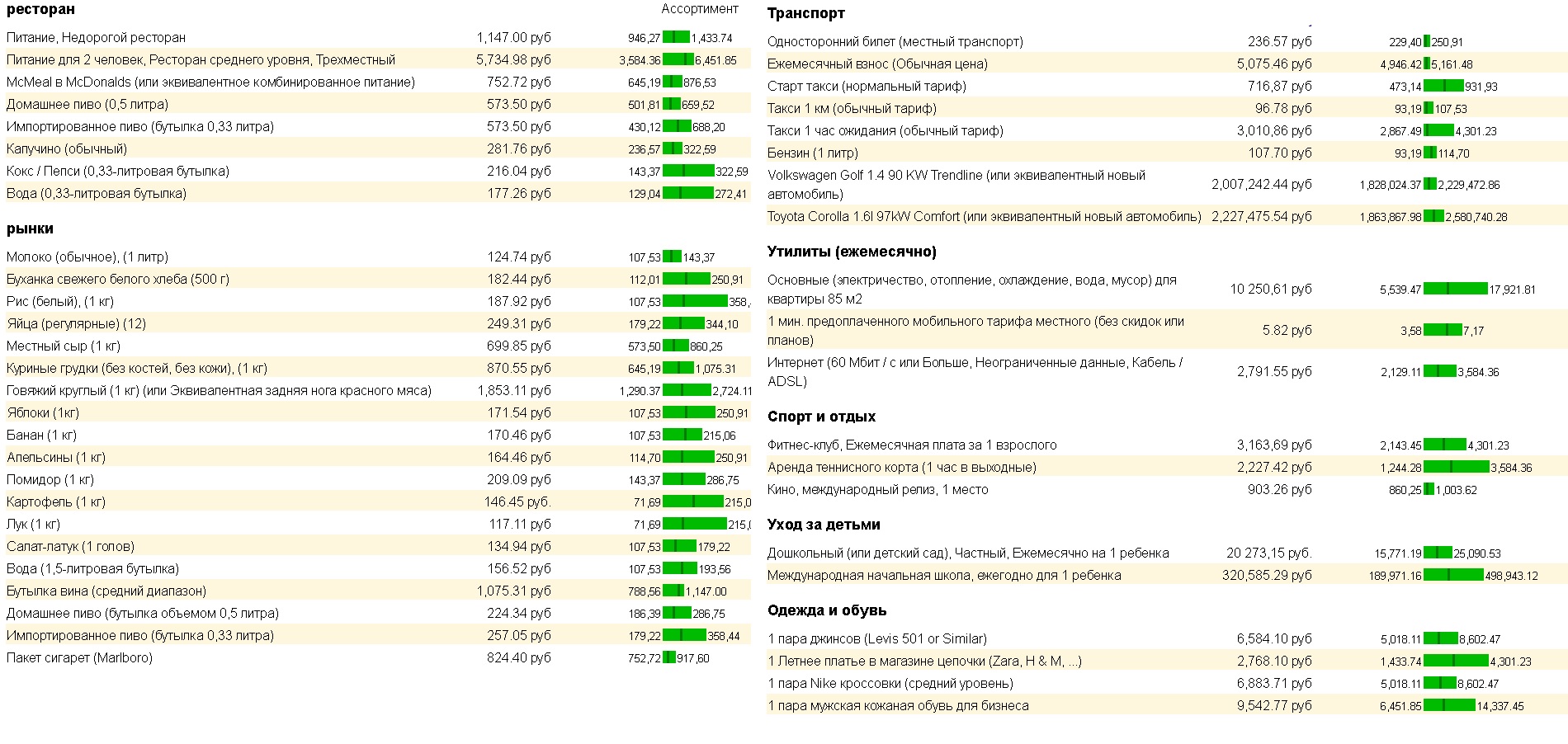Click the price '903.26 руб'
Screen dimensions: 1568x744
pos(1279,490)
